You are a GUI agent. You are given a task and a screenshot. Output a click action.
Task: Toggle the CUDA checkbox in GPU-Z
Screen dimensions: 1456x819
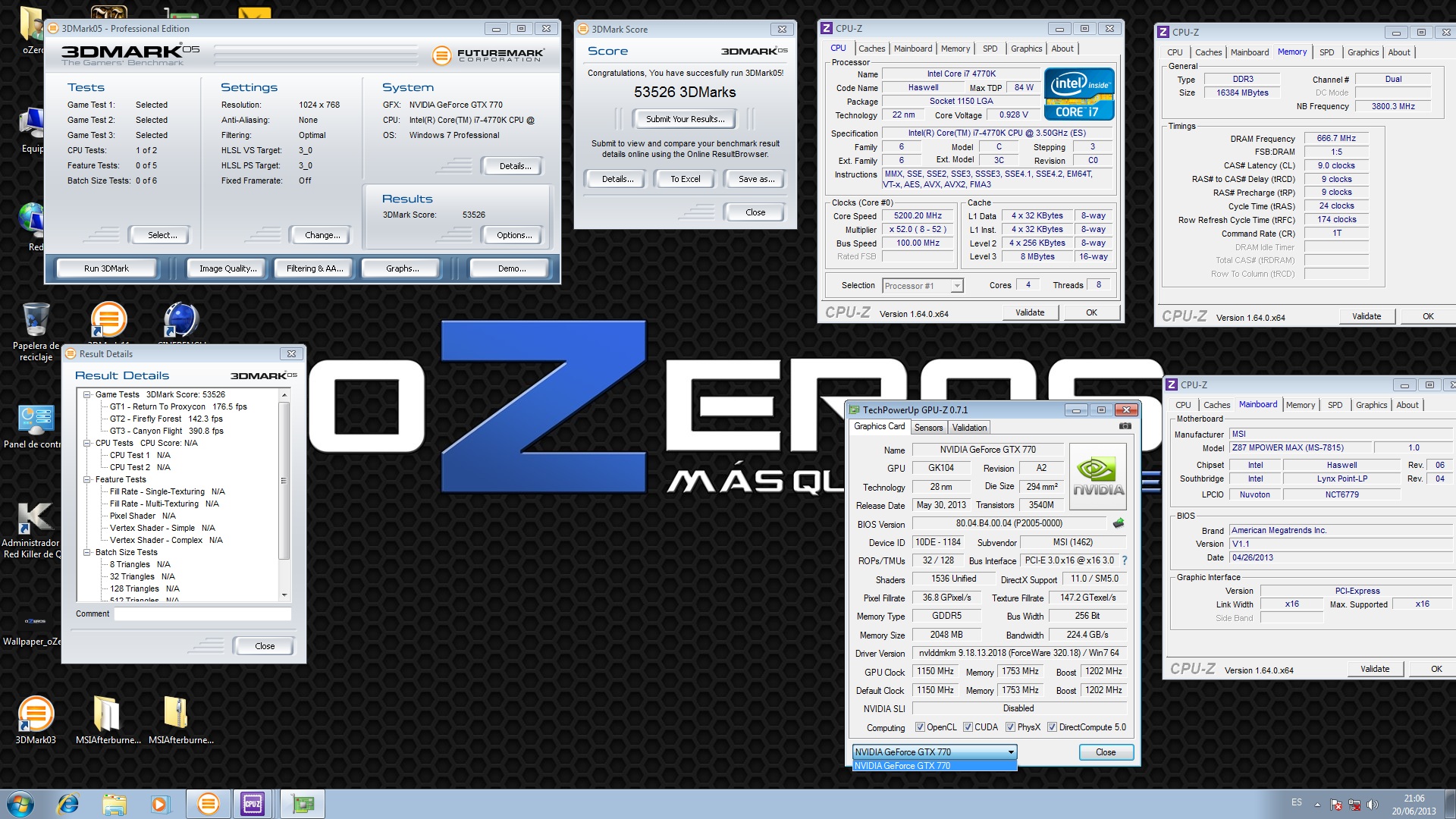pyautogui.click(x=968, y=727)
